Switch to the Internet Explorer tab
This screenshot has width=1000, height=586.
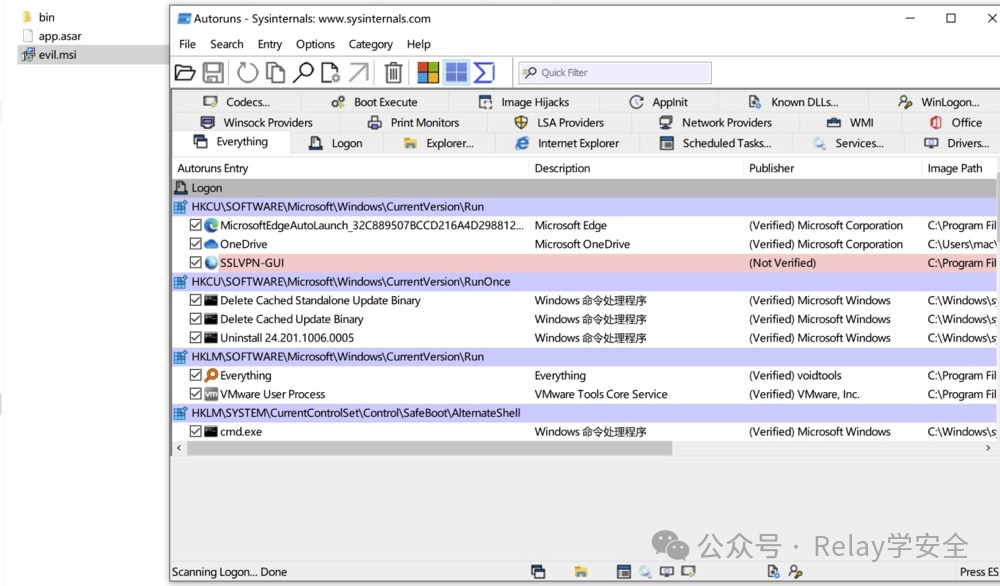point(567,143)
